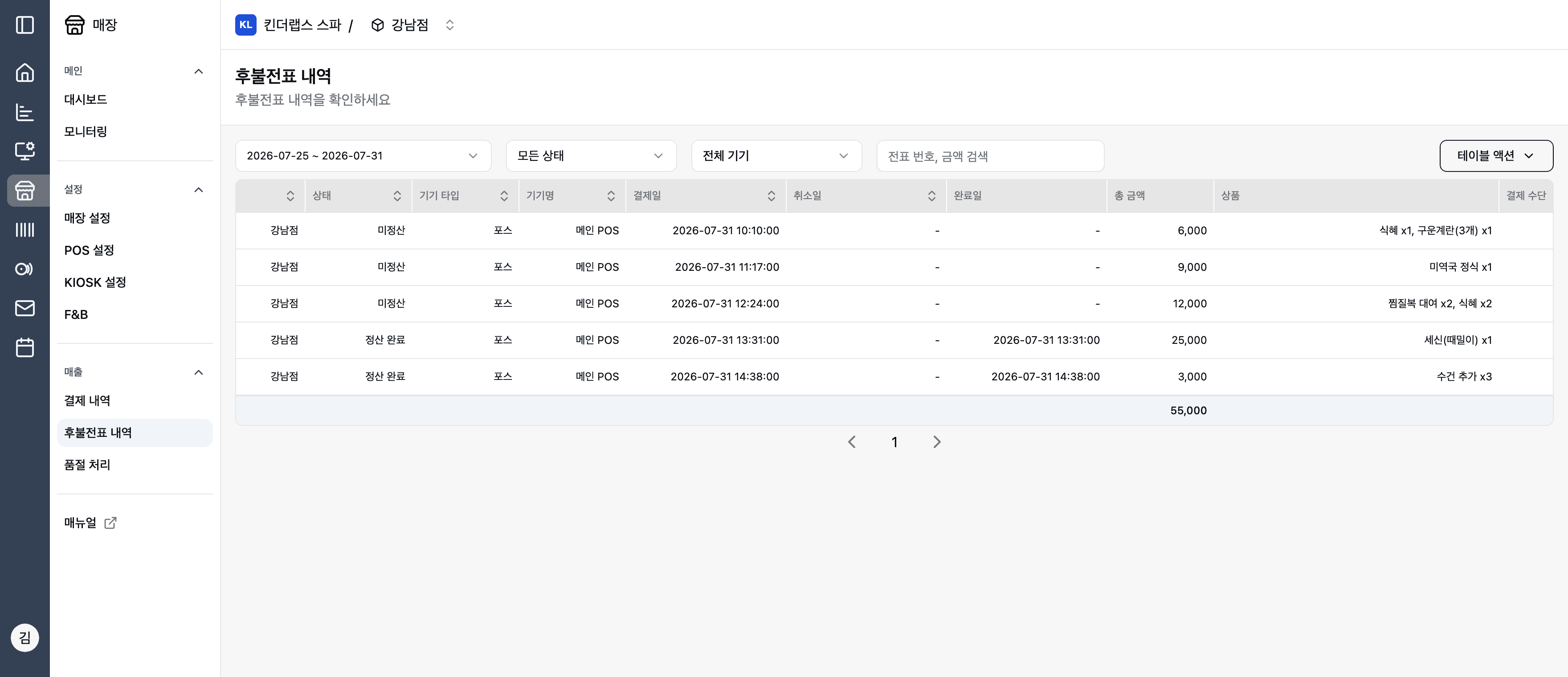Screen dimensions: 1568x677
Task: Open the mail envelope icon
Action: (x=24, y=308)
